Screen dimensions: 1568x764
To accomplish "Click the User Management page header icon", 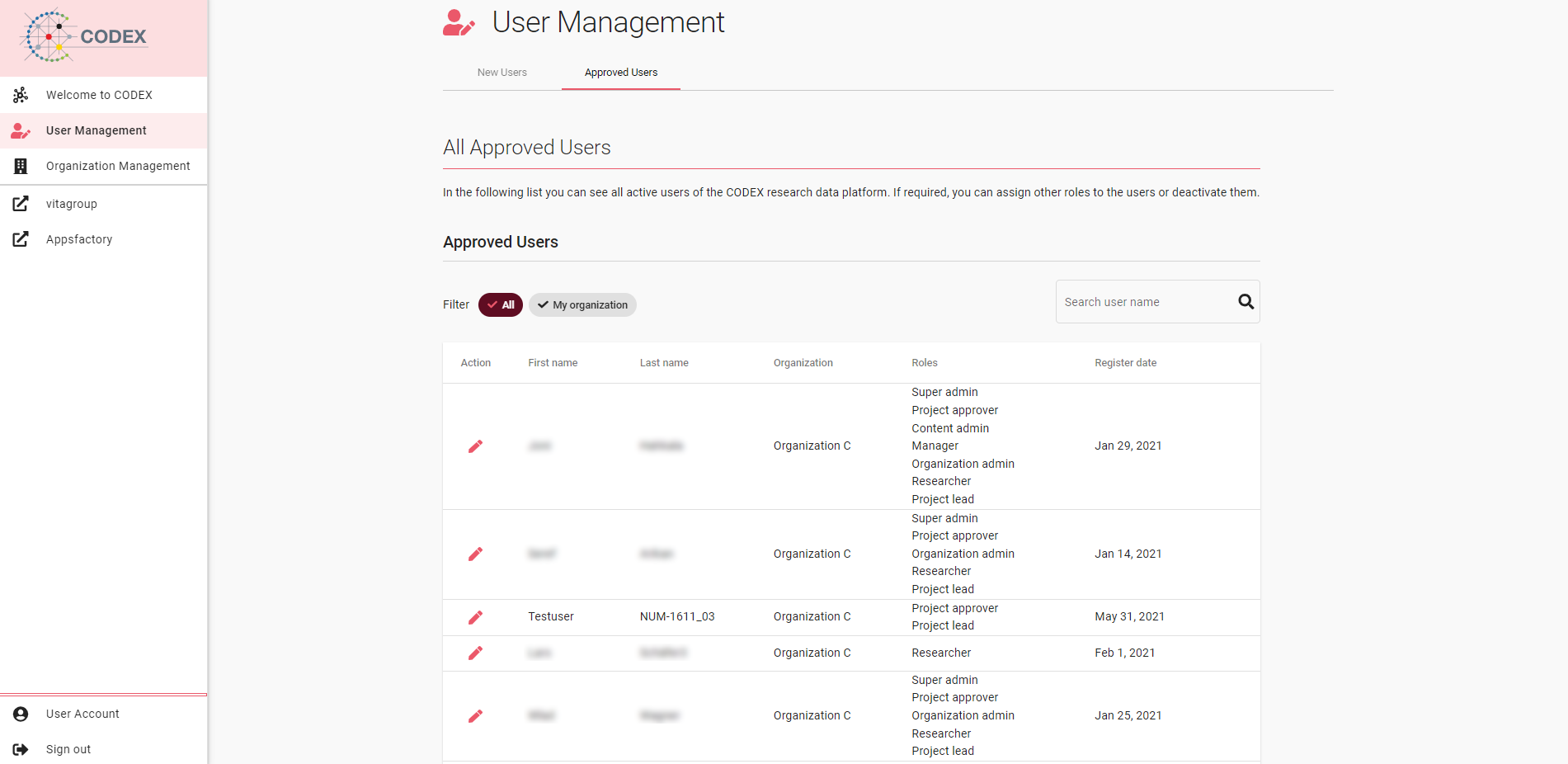I will click(x=459, y=23).
